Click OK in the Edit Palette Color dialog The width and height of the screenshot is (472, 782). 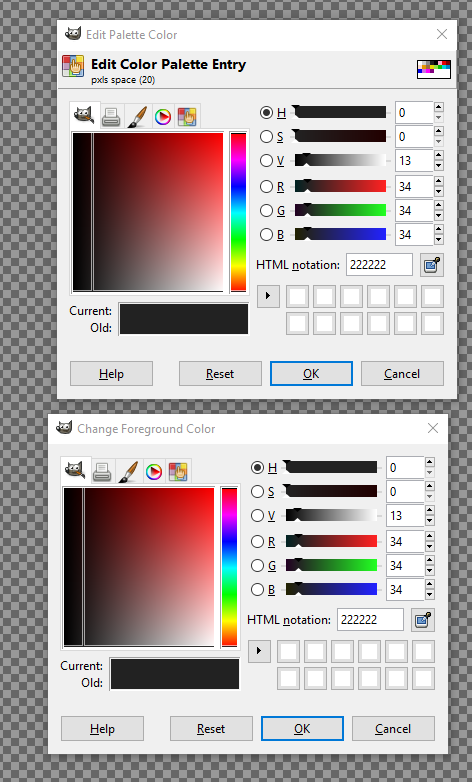pyautogui.click(x=311, y=374)
